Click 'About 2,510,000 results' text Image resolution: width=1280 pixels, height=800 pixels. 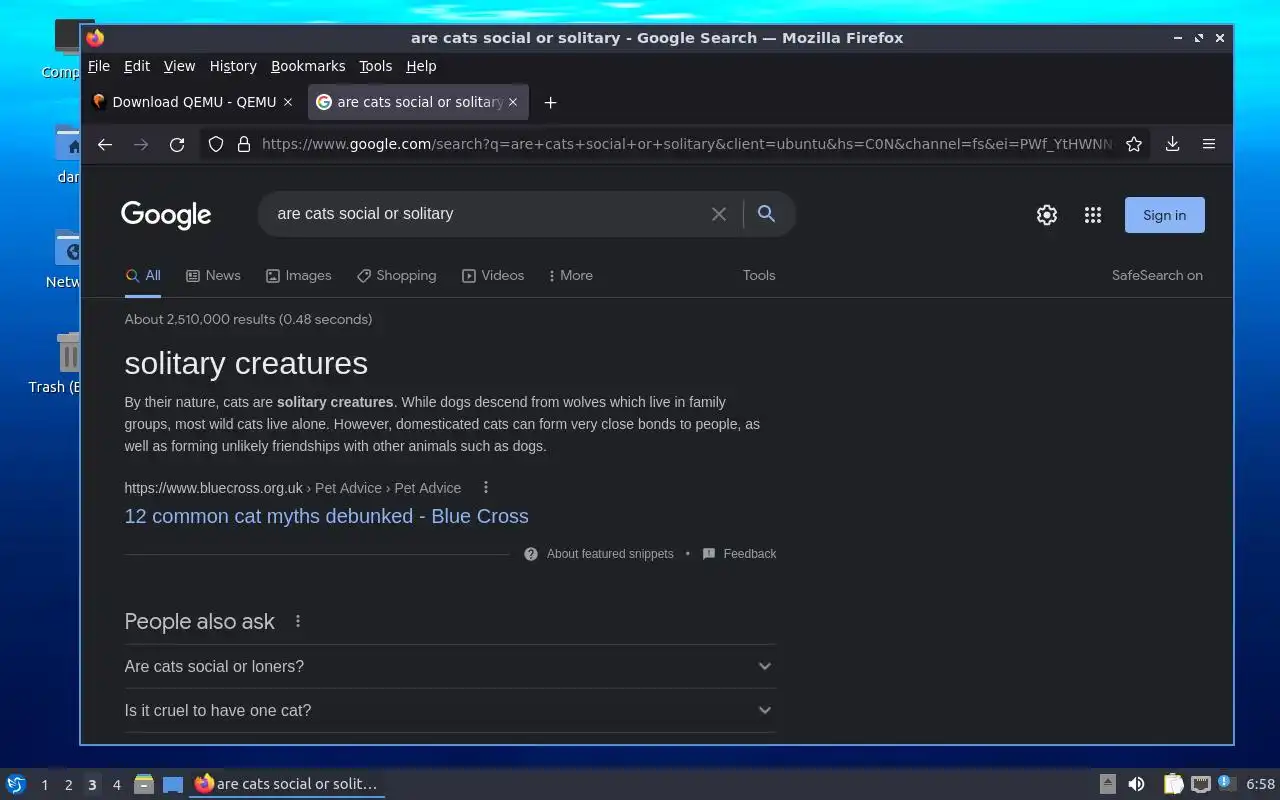(x=248, y=320)
